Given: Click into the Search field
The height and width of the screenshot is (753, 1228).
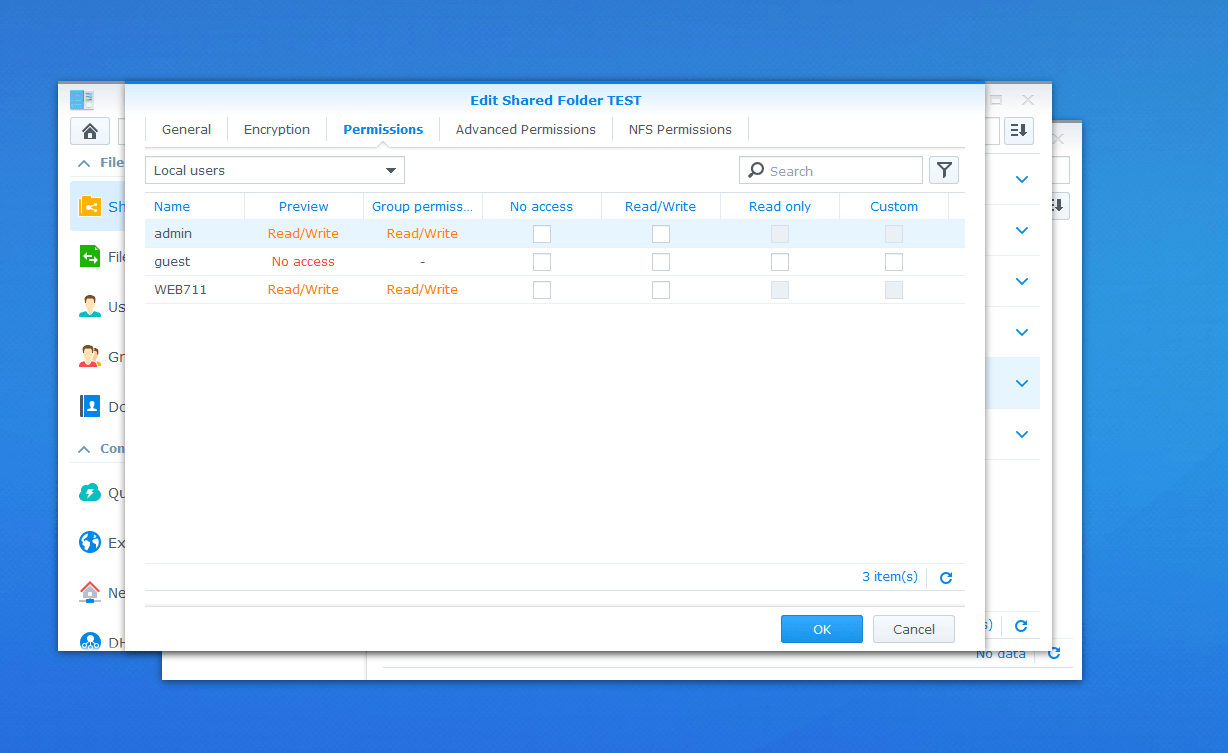Looking at the screenshot, I should [x=840, y=171].
